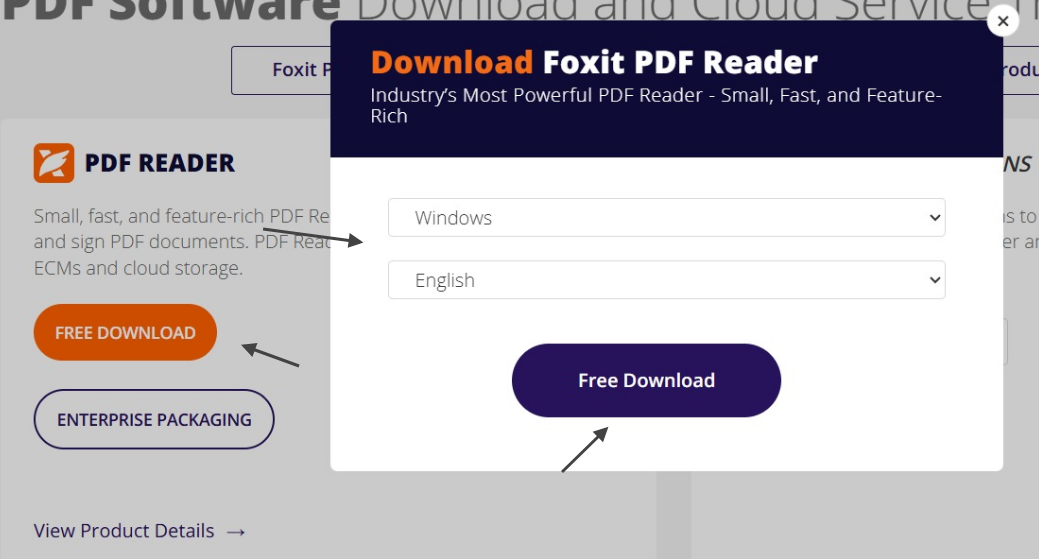Select the Foxit tab behind the dialog
The width and height of the screenshot is (1039, 559).
(282, 70)
